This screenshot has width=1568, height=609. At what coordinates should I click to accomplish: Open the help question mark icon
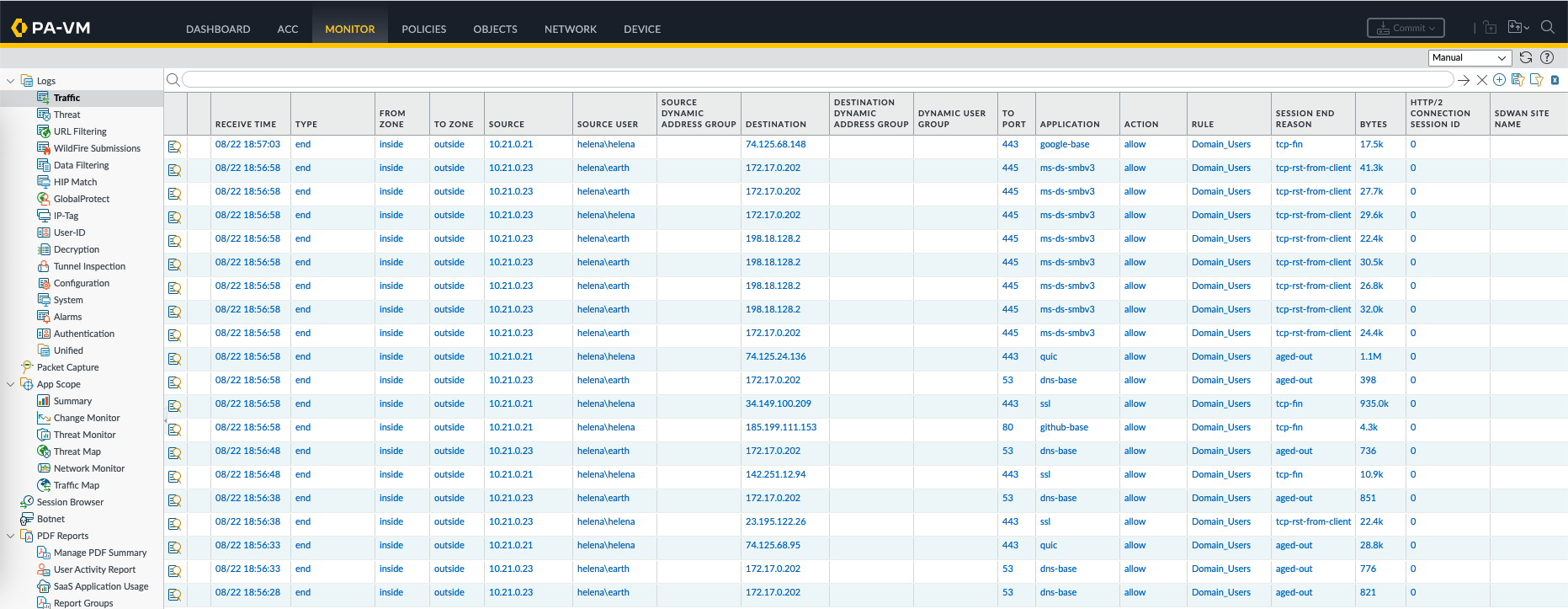1547,57
